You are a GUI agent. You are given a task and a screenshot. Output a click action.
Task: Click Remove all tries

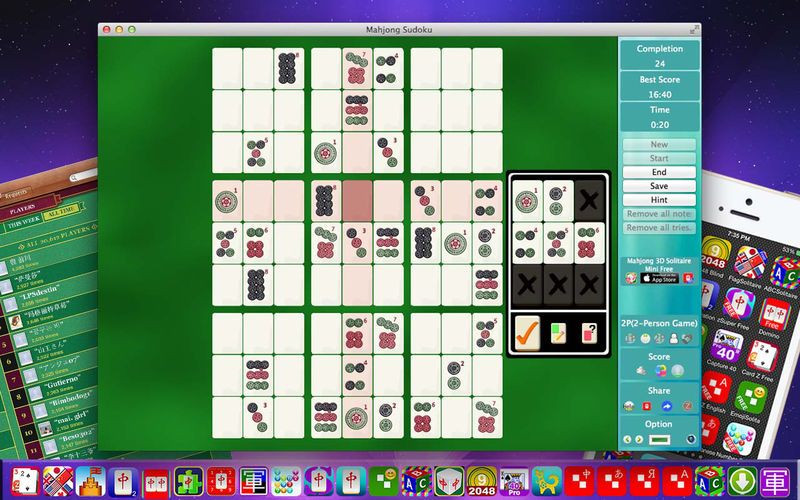pos(659,228)
